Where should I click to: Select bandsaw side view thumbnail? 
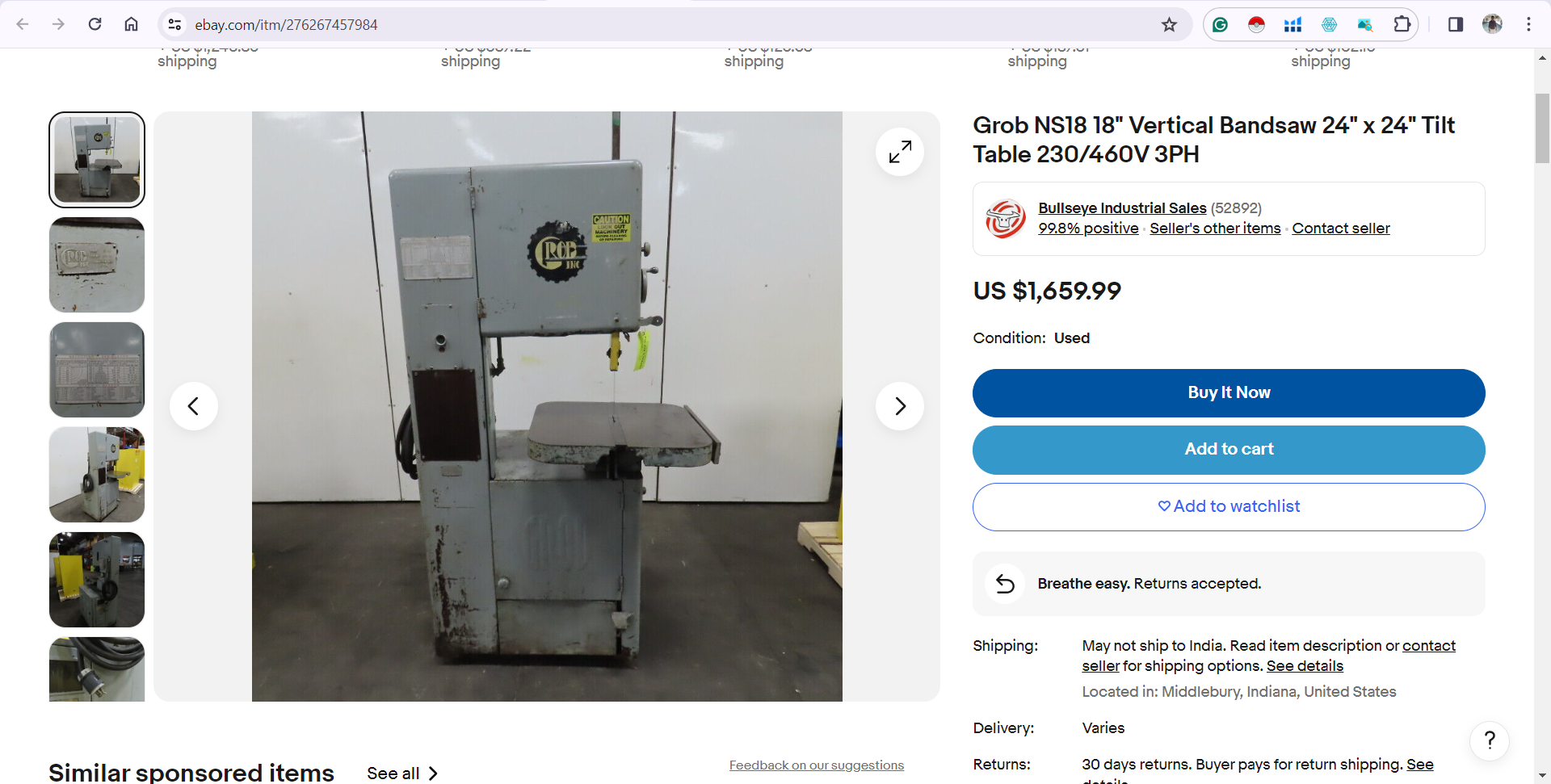click(97, 475)
